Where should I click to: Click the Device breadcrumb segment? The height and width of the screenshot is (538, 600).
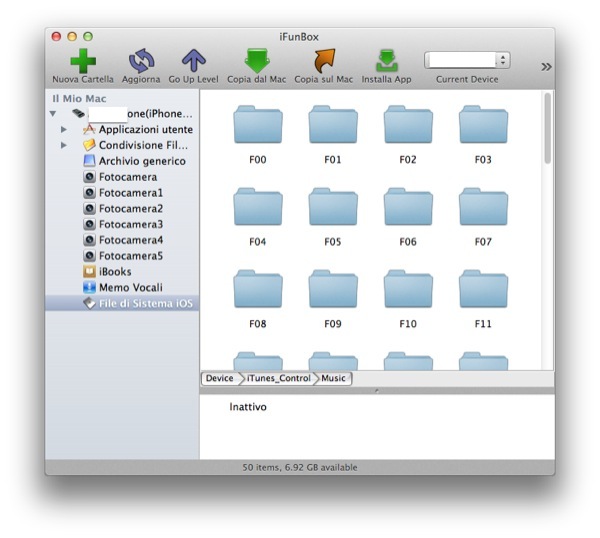pyautogui.click(x=219, y=378)
